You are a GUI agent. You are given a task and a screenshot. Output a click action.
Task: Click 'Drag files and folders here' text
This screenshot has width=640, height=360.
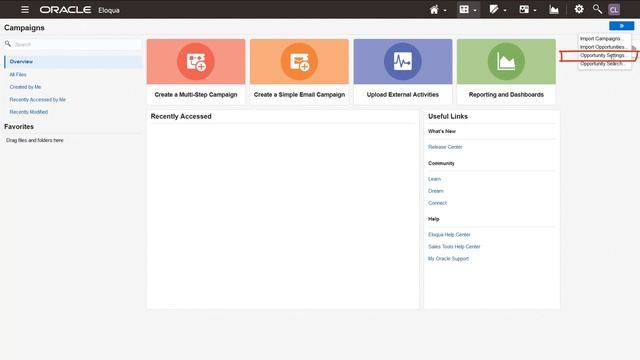(x=35, y=140)
